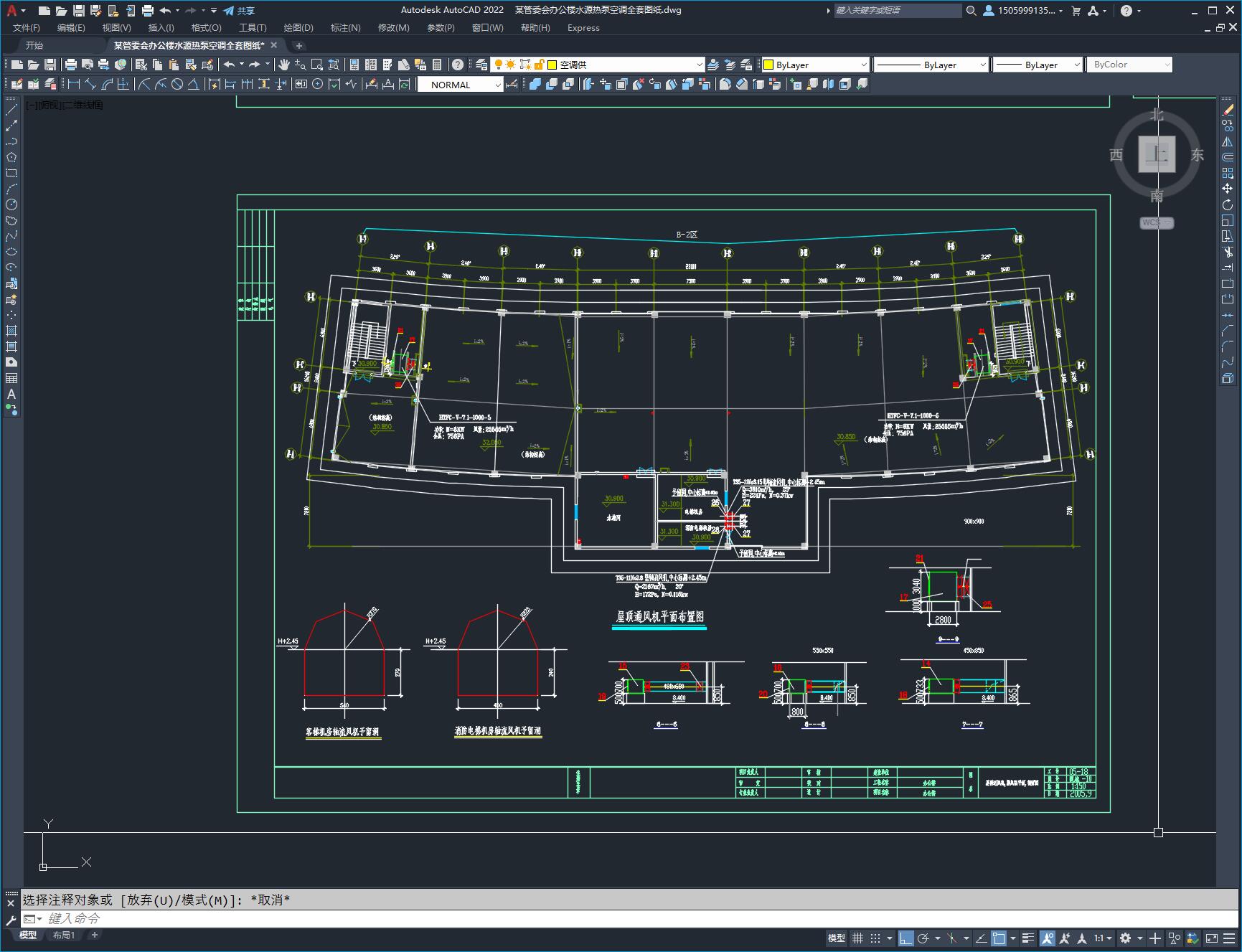
Task: Select the Diameter dimension tool
Action: (177, 84)
